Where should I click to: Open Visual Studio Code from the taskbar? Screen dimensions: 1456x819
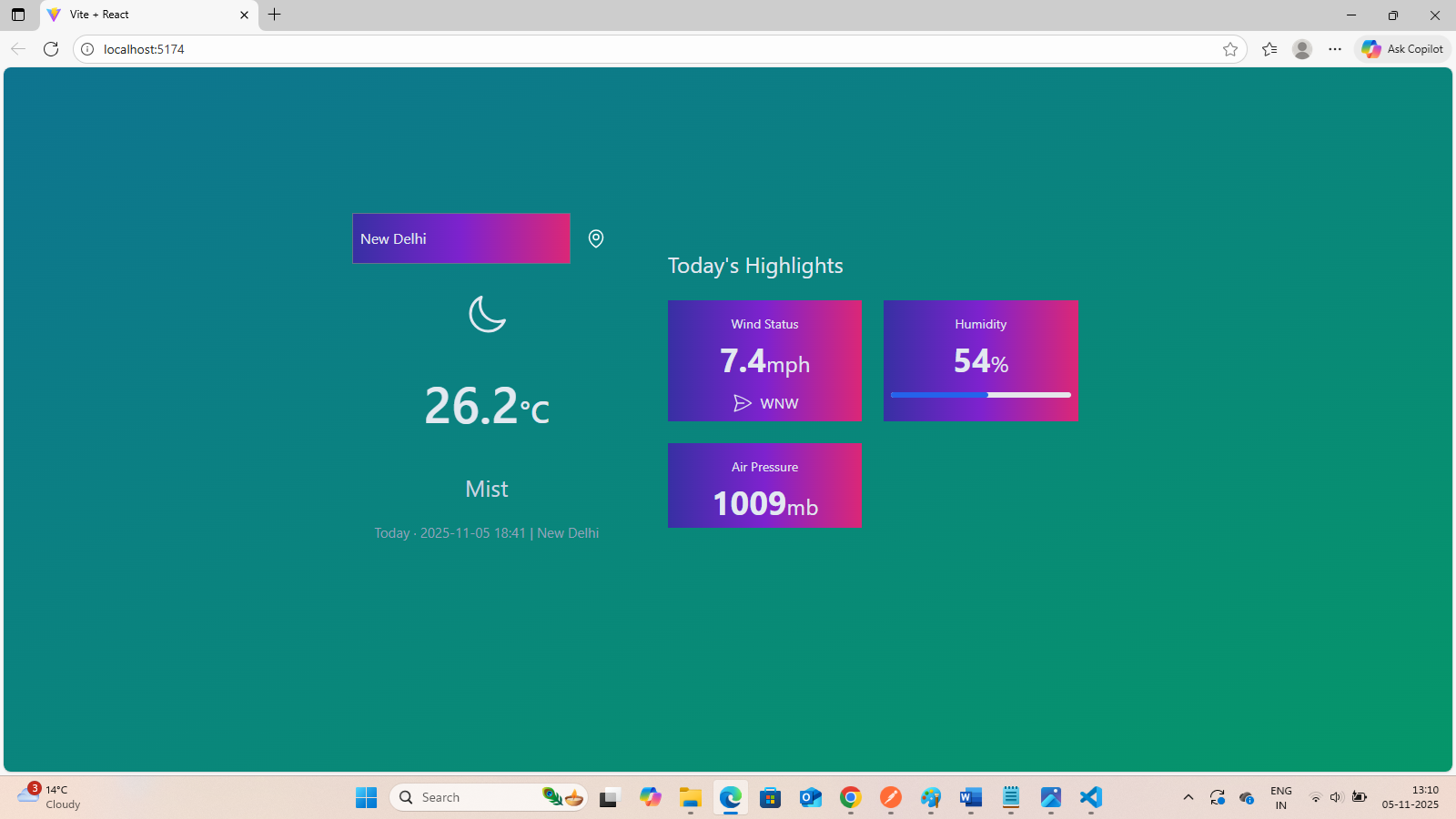click(1090, 797)
